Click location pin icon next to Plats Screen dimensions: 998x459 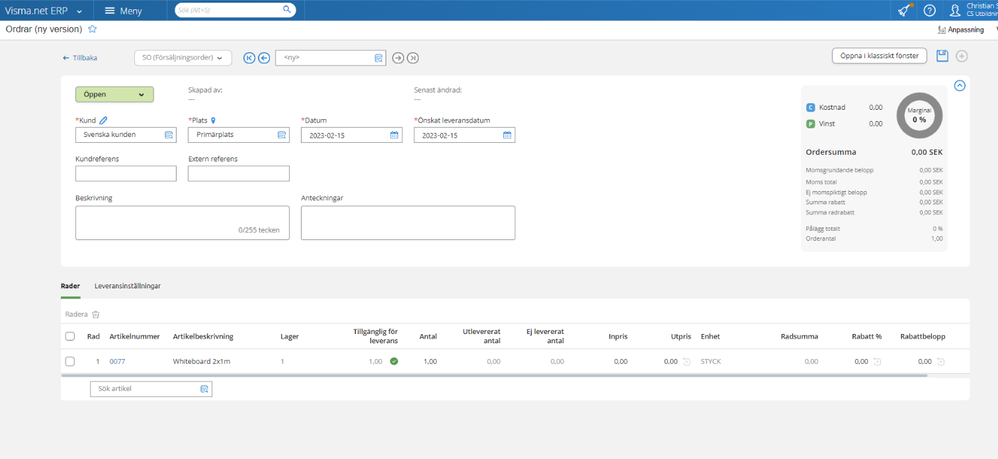click(x=213, y=120)
